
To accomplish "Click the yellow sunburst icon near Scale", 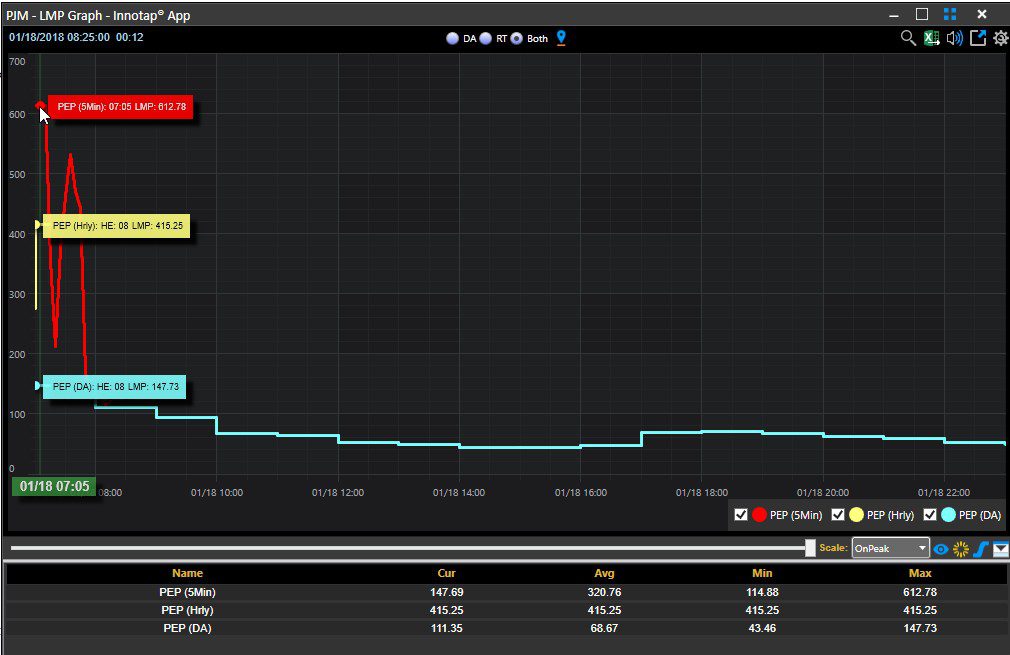I will click(960, 549).
